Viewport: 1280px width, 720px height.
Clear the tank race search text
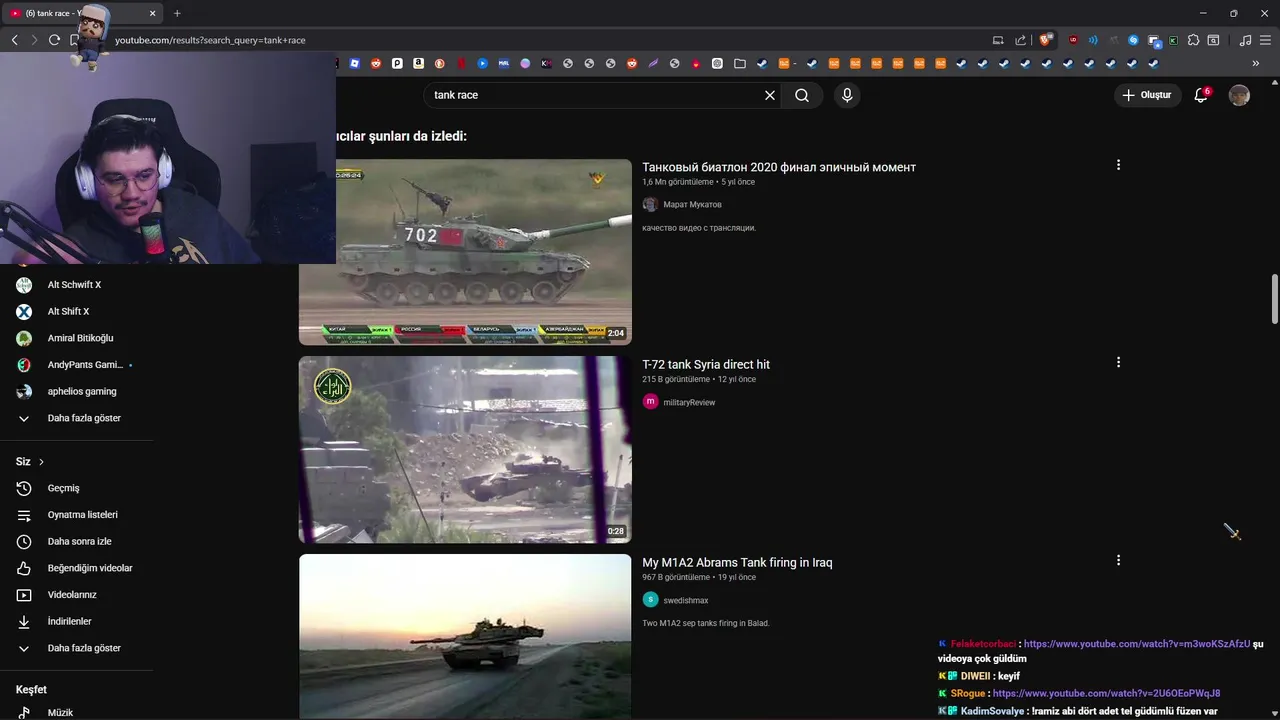coord(770,95)
